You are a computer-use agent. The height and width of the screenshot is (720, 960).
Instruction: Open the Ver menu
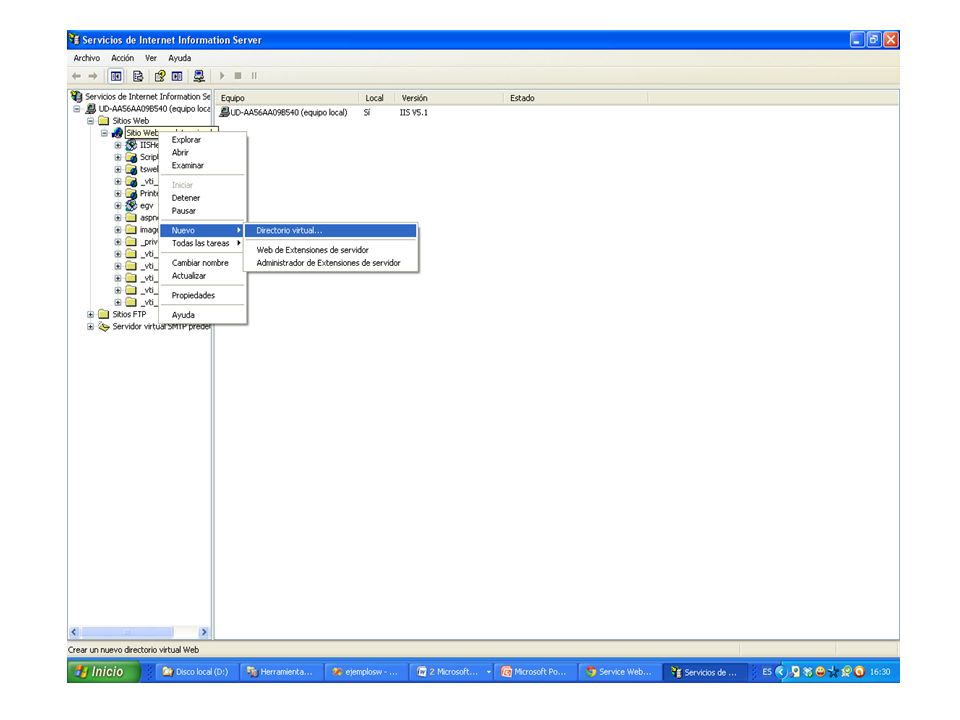(x=151, y=58)
